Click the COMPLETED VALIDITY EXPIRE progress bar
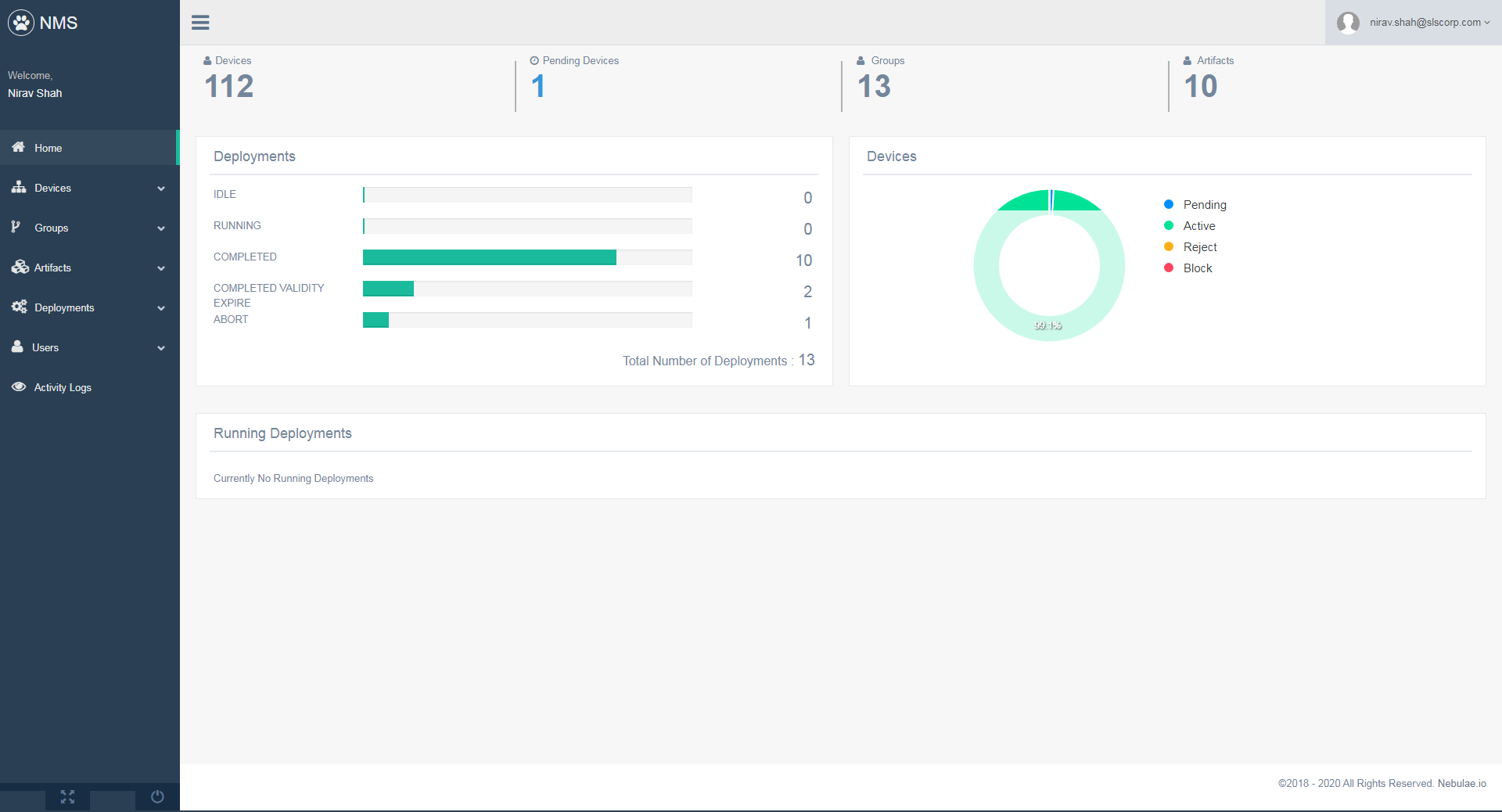 coord(527,289)
